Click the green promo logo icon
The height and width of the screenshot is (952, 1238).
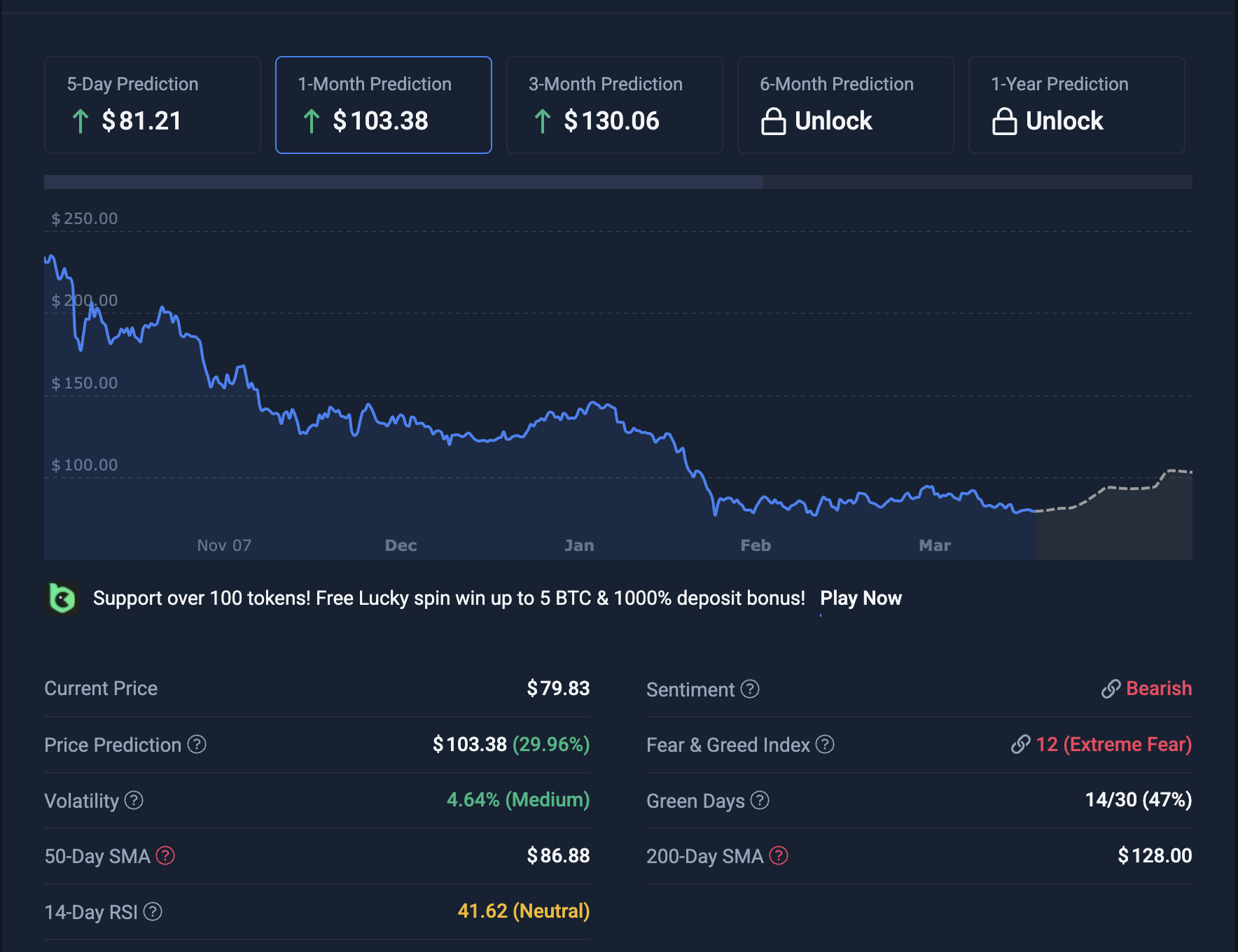point(62,598)
